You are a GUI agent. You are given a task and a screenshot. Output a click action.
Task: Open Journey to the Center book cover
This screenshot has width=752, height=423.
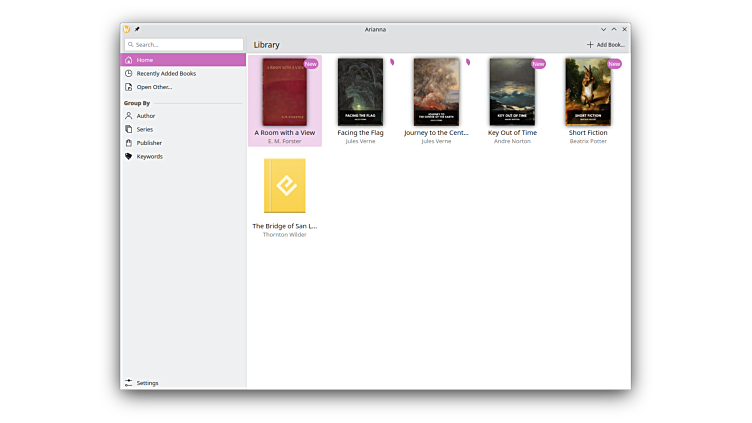point(436,92)
